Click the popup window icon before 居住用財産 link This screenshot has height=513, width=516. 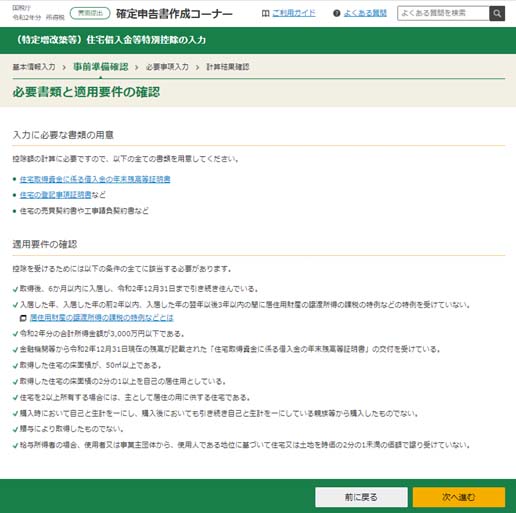[x=23, y=318]
